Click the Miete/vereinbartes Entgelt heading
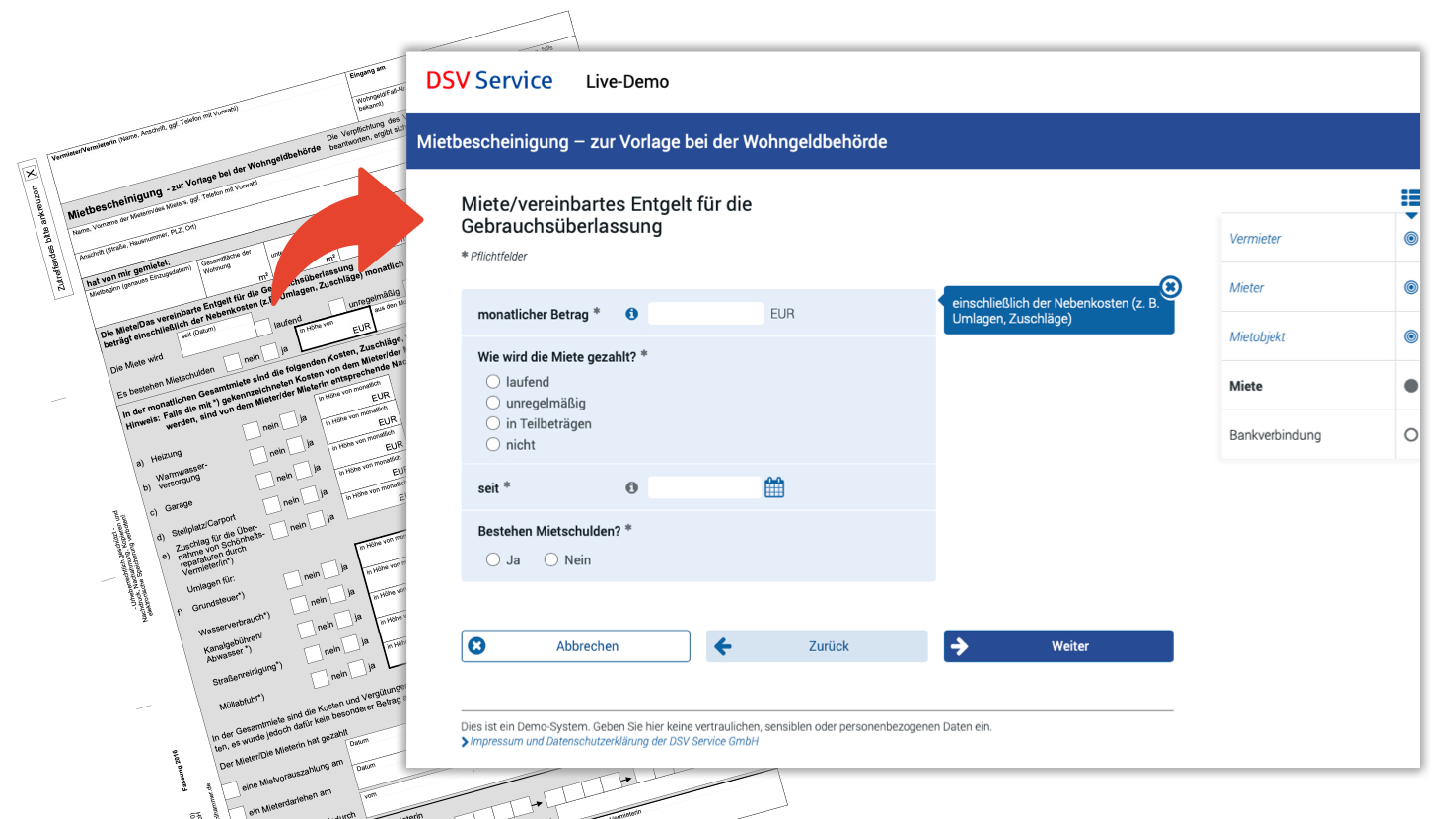The width and height of the screenshot is (1456, 819). click(x=607, y=215)
